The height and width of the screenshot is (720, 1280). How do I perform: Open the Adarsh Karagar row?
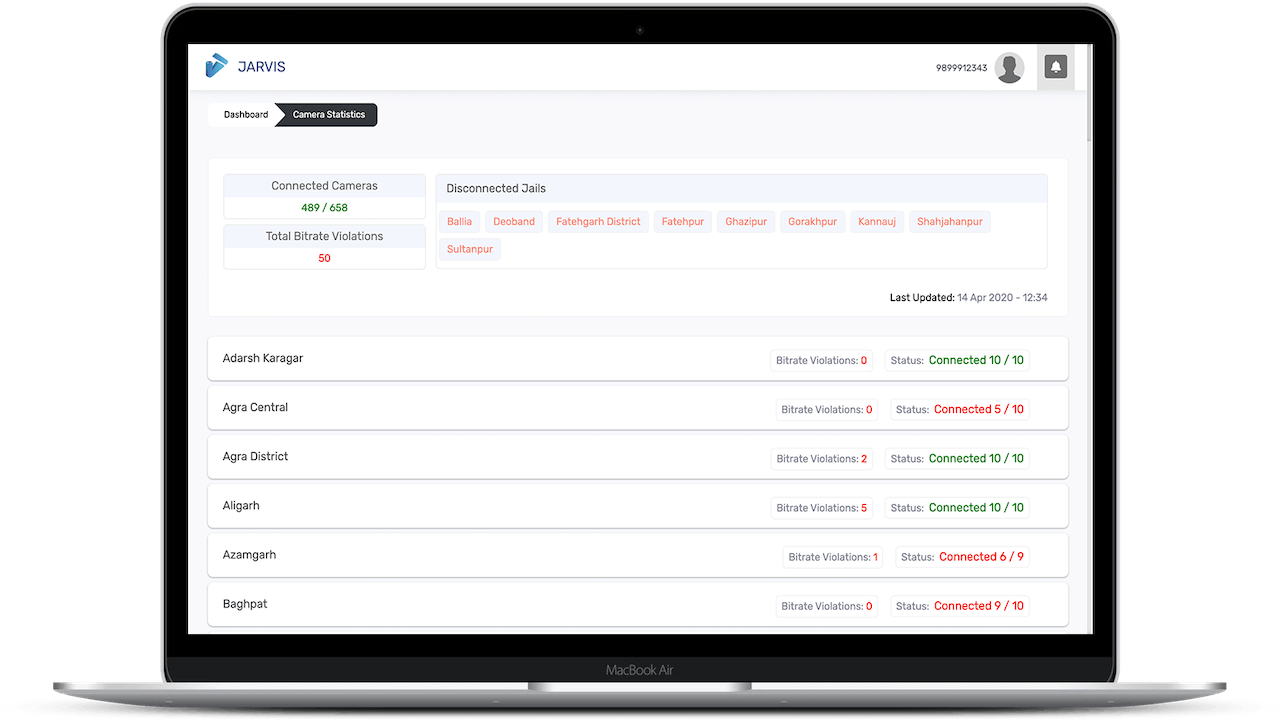pos(638,359)
